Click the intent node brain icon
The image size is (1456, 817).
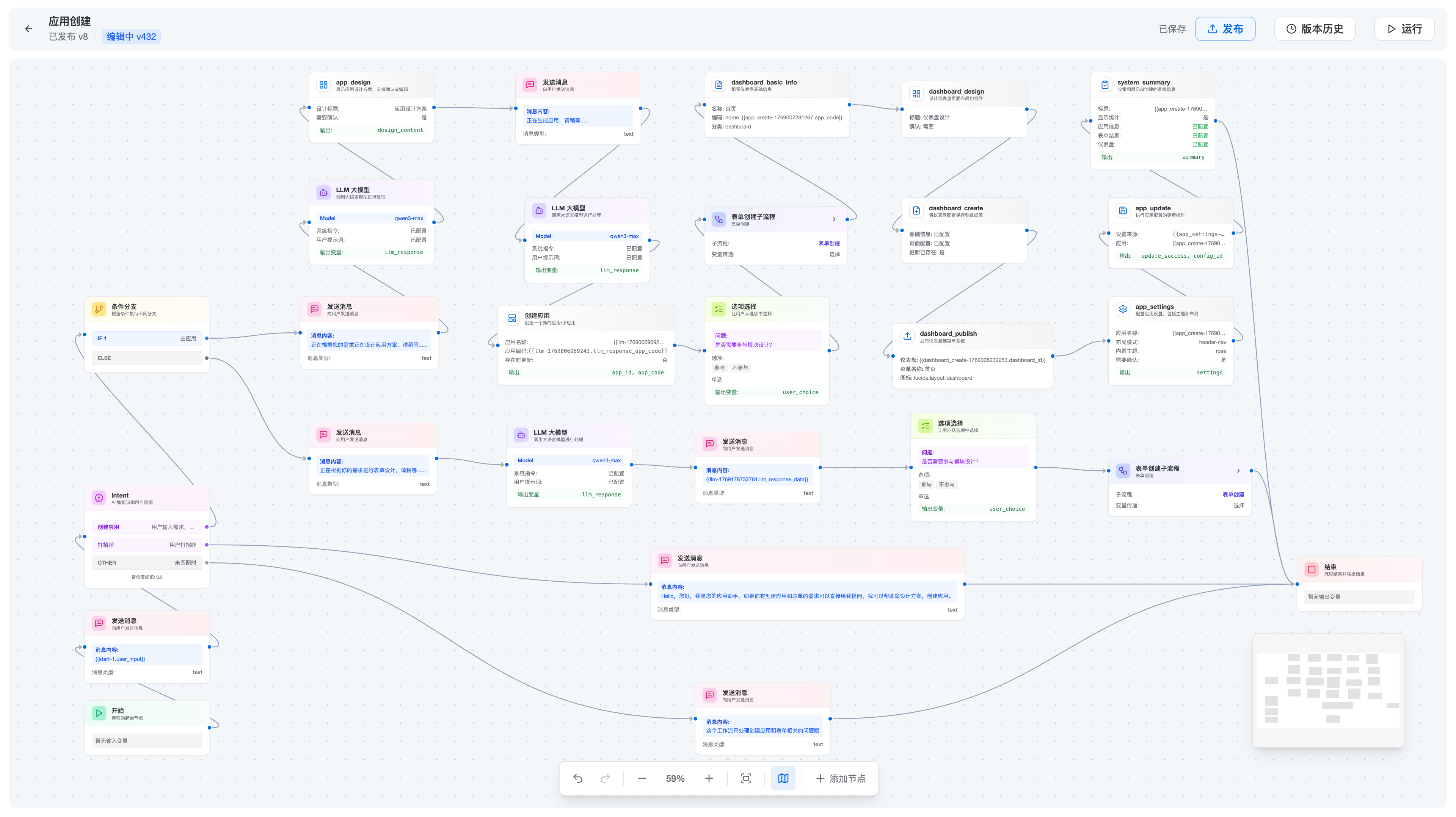(x=99, y=498)
